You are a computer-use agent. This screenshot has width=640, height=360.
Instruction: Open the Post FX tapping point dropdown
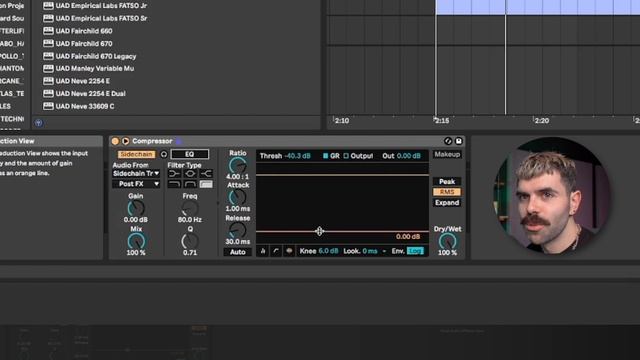pyautogui.click(x=136, y=184)
